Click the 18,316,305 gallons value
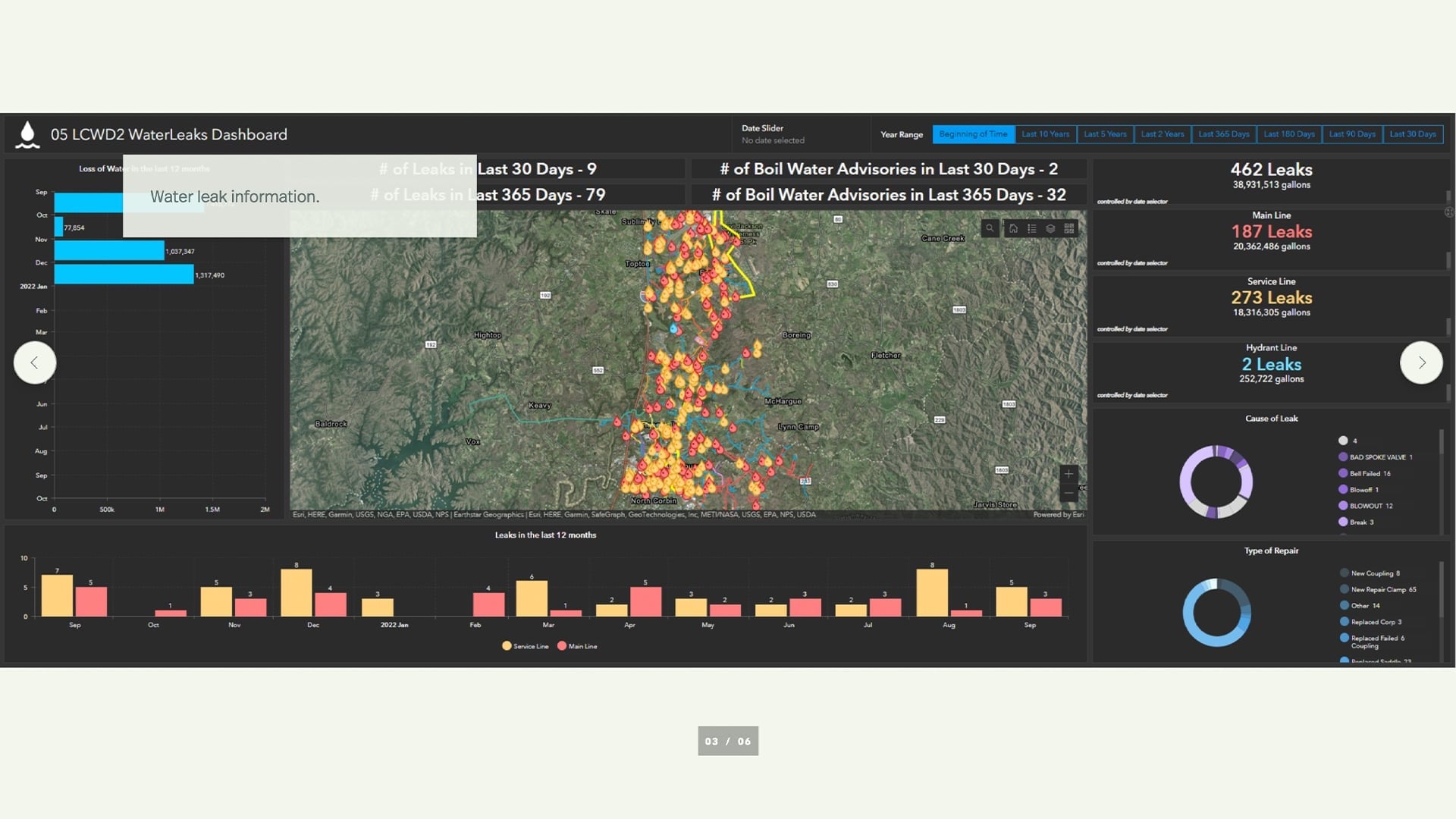Image resolution: width=1456 pixels, height=819 pixels. [1272, 312]
